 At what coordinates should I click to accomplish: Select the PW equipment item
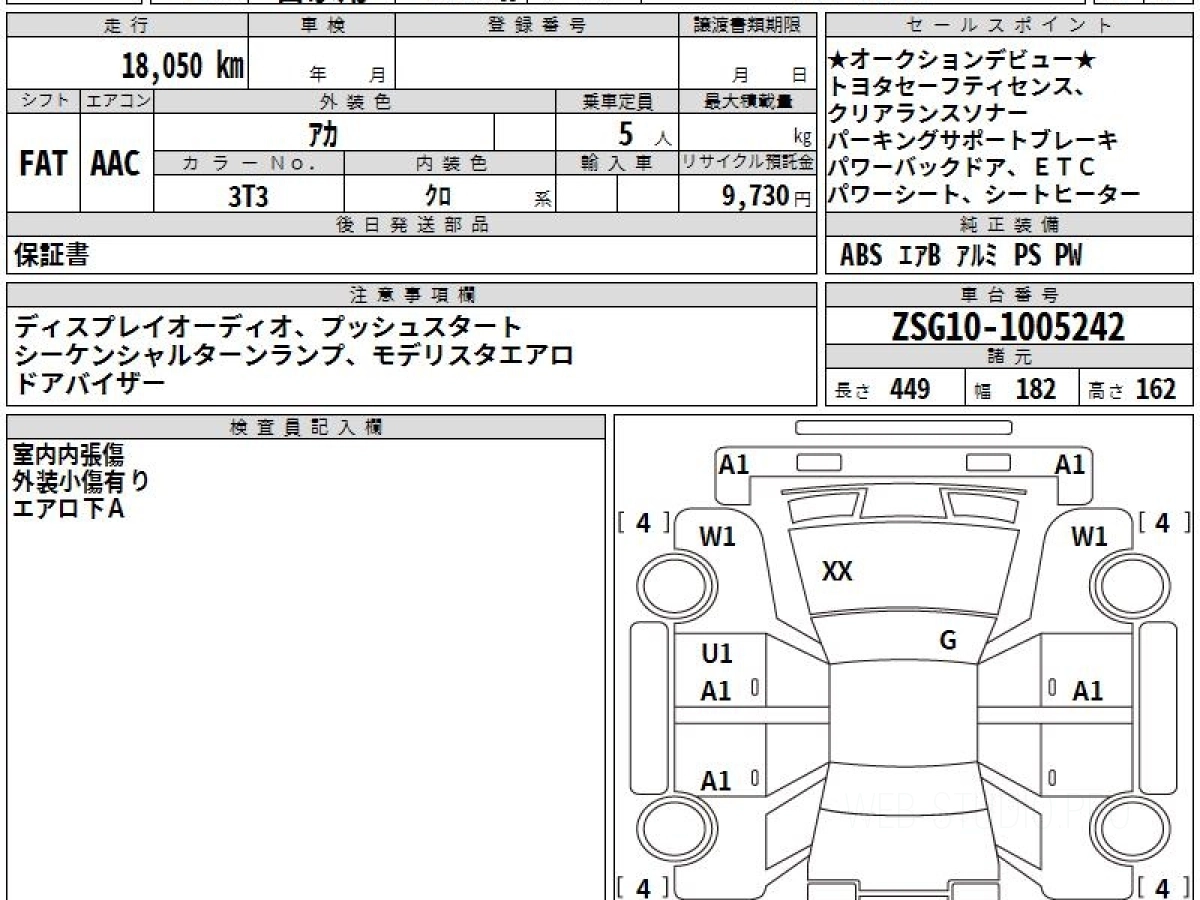coord(1068,256)
